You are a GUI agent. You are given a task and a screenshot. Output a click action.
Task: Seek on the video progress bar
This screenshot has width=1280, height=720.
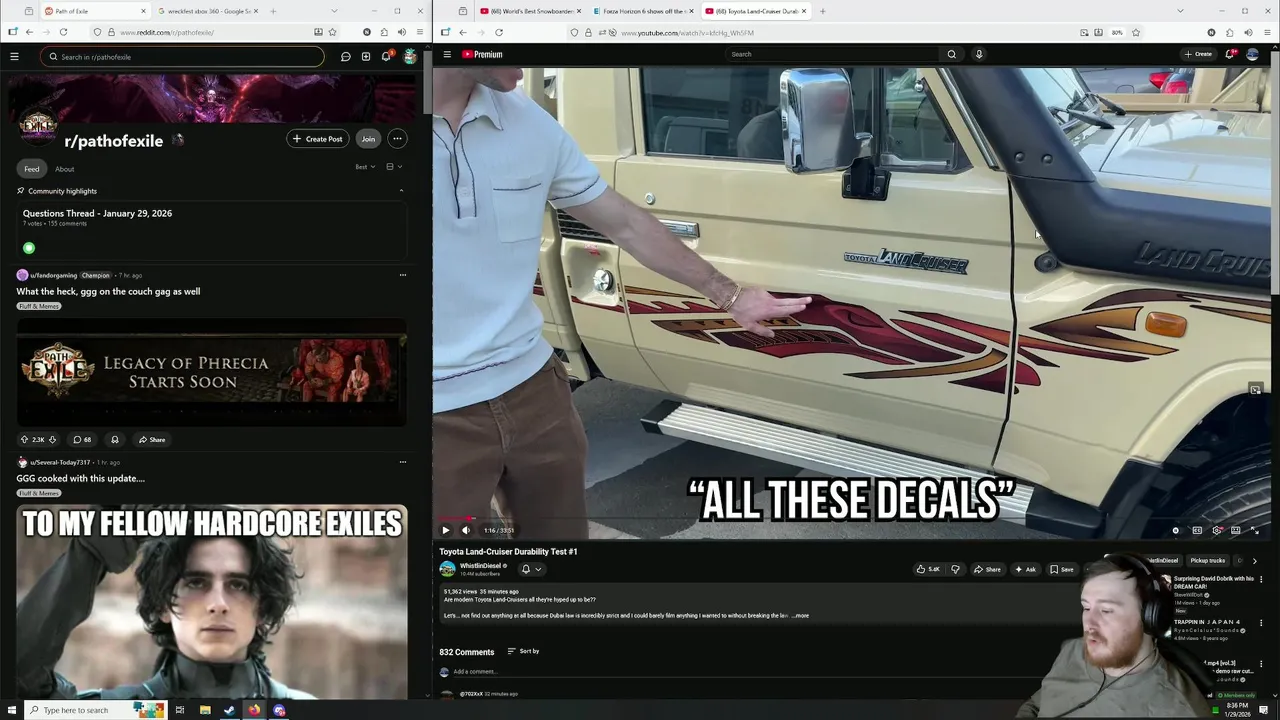pyautogui.click(x=852, y=519)
